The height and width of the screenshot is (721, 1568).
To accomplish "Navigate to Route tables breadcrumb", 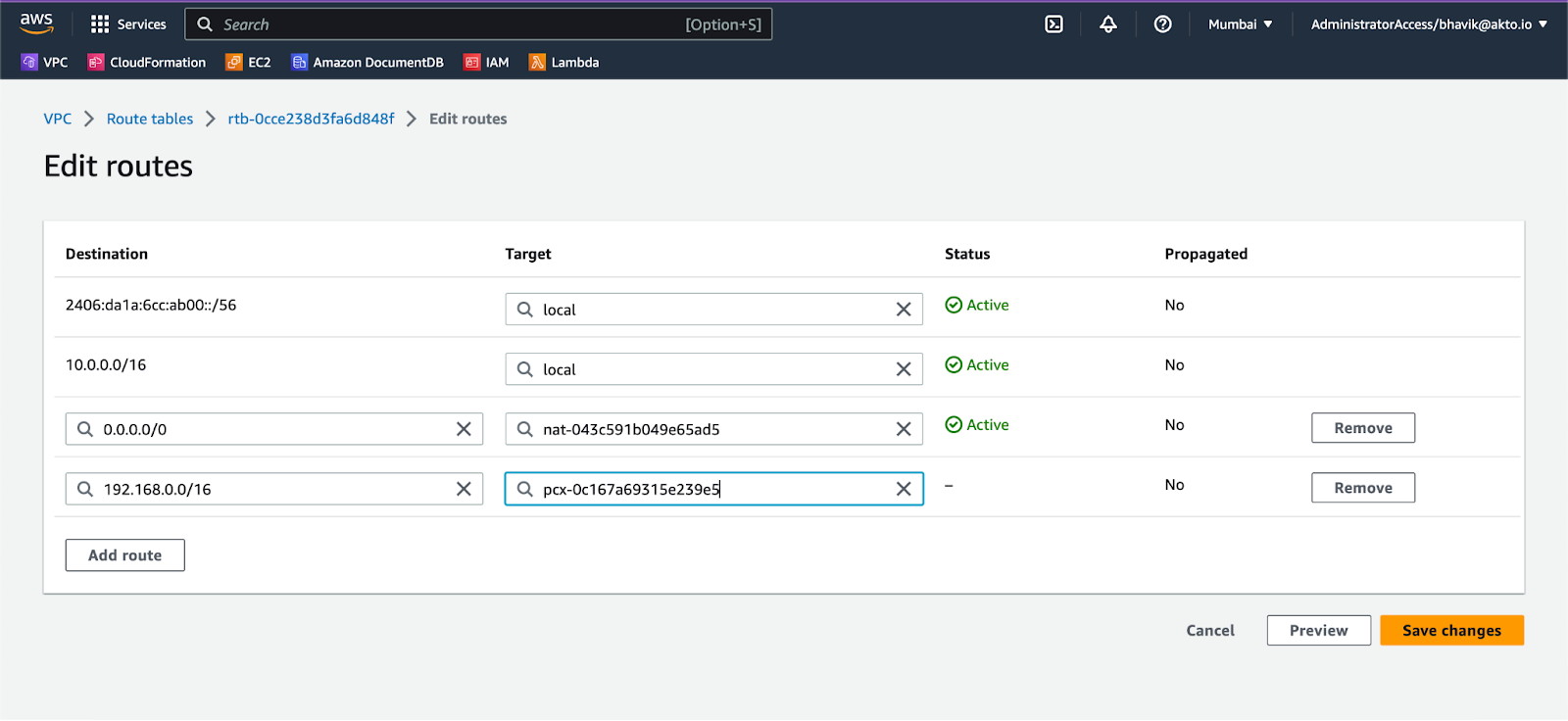I will (150, 119).
